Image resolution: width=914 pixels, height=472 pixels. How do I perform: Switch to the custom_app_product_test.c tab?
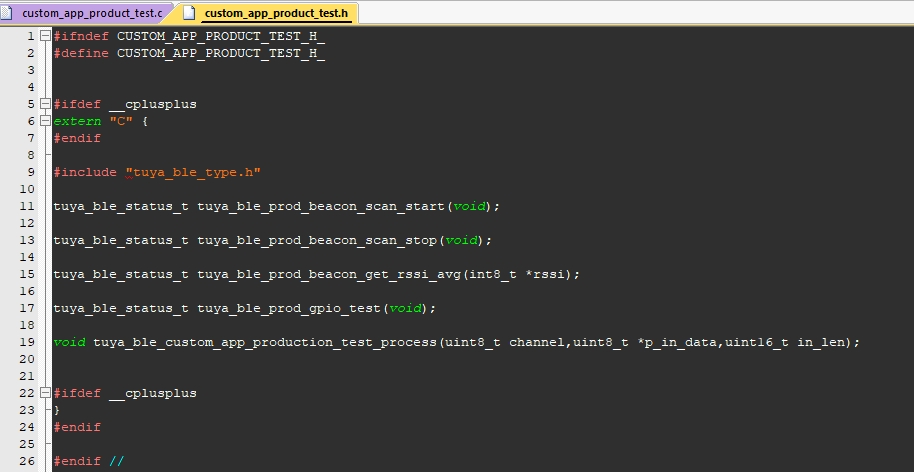(92, 13)
